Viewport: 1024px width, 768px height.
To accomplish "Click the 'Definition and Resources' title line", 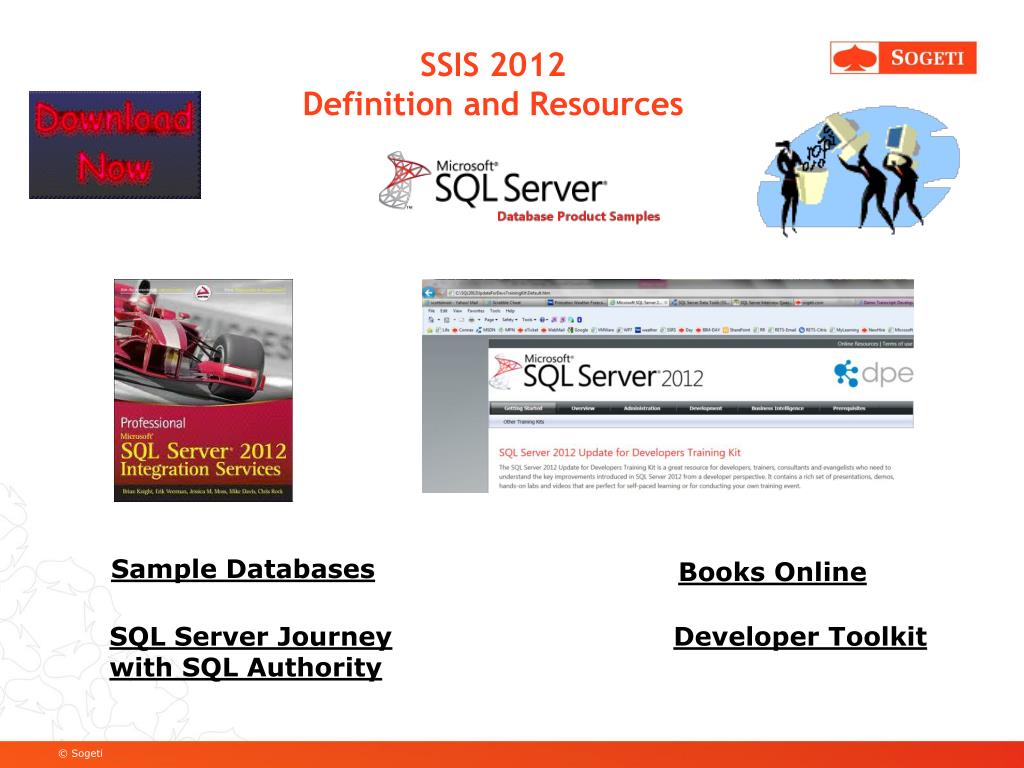I will click(x=492, y=104).
